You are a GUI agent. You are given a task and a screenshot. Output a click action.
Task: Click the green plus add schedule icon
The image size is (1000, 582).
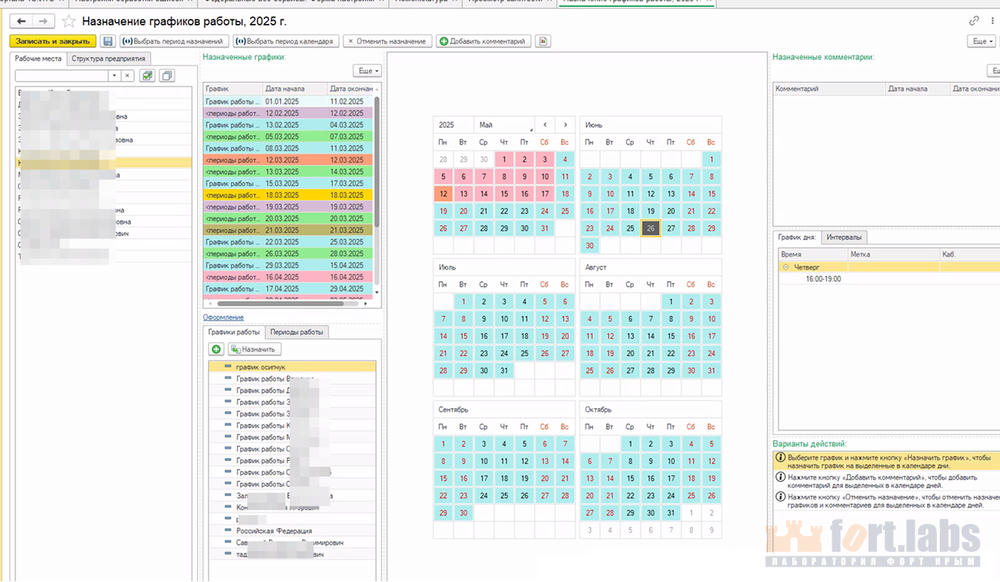(216, 349)
